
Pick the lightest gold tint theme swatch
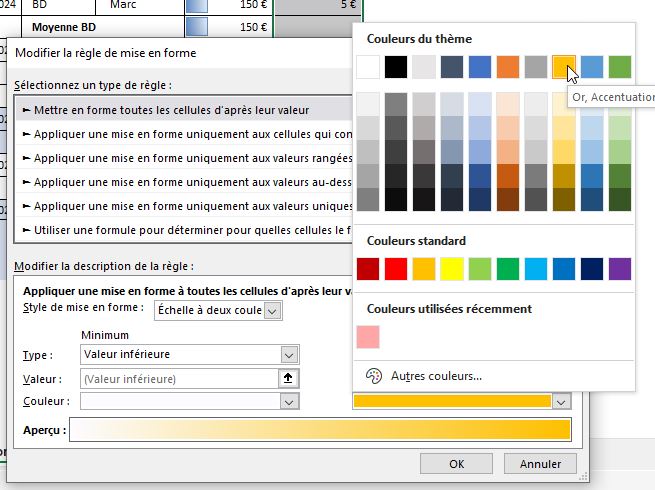564,104
